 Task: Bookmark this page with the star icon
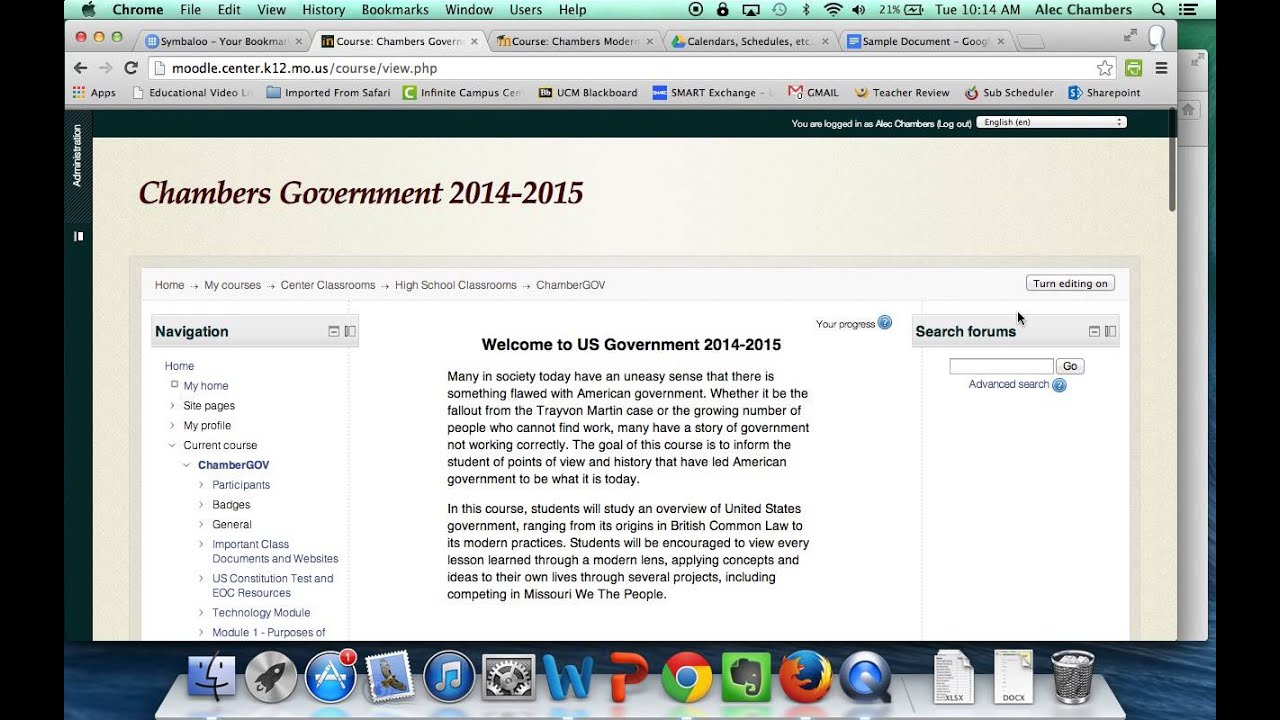point(1105,68)
